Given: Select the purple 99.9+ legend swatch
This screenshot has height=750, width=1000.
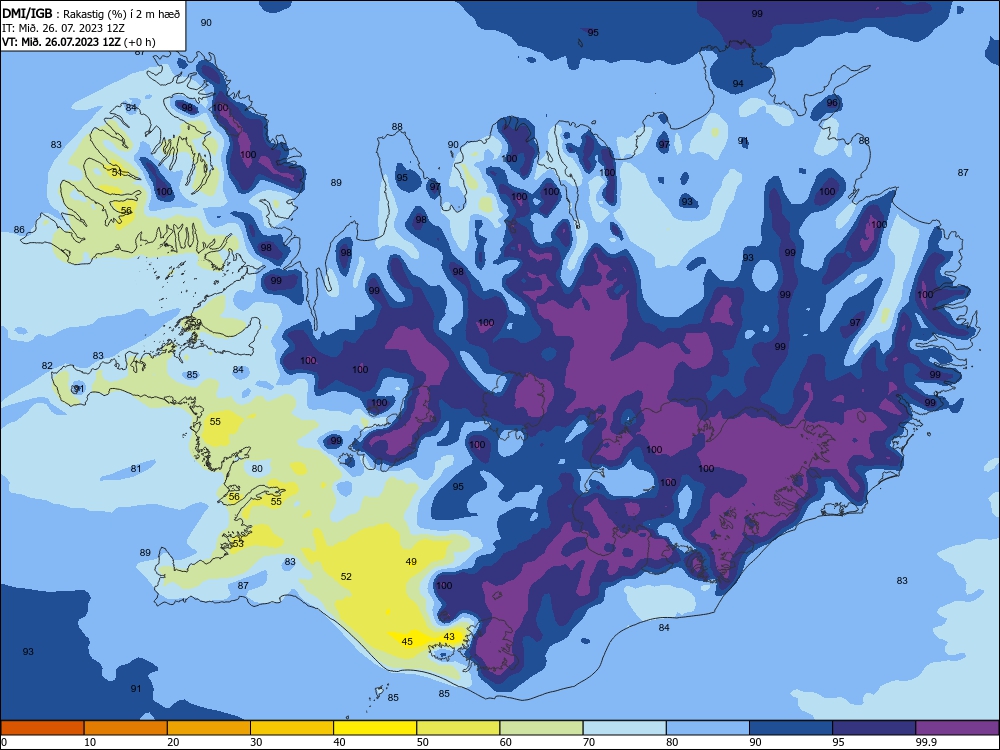Looking at the screenshot, I should tap(957, 728).
